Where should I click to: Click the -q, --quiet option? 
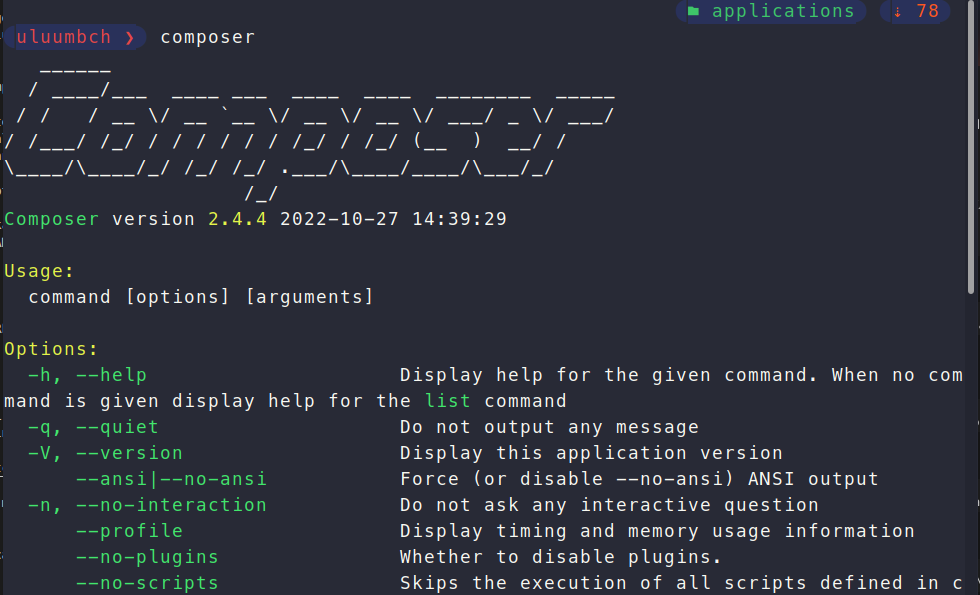point(94,427)
